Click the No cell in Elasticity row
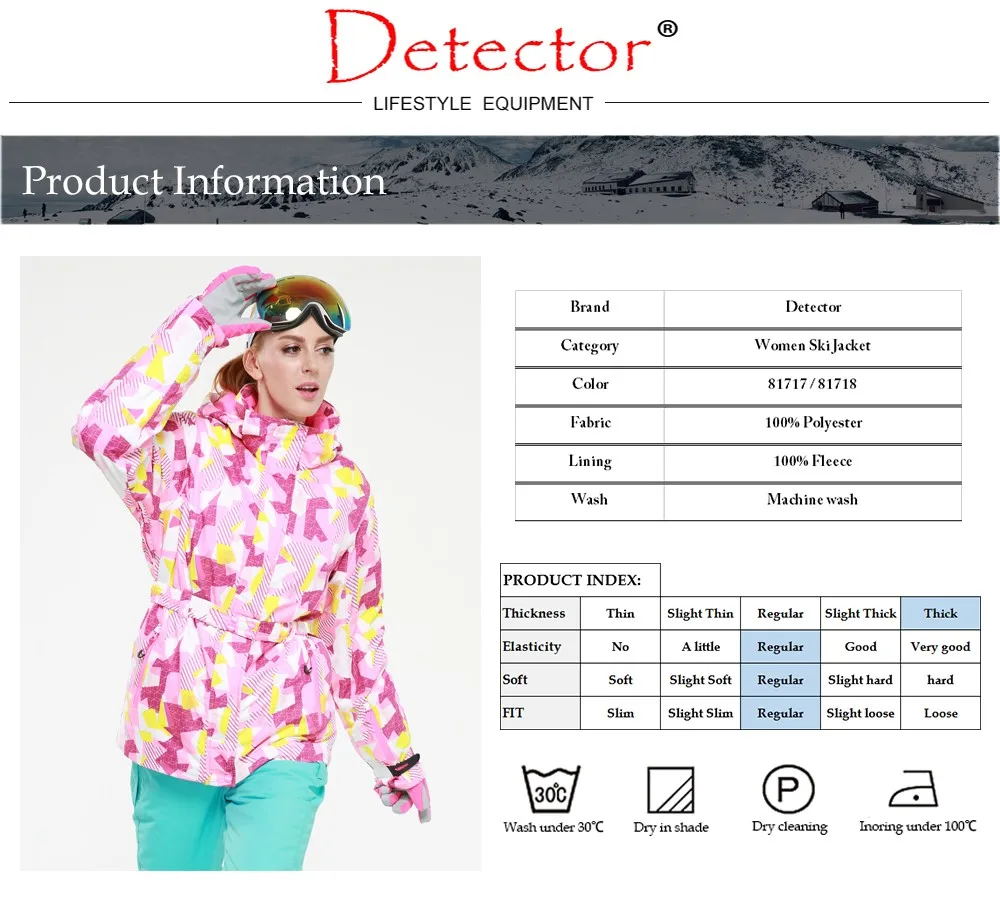This screenshot has height=901, width=1000. click(620, 647)
